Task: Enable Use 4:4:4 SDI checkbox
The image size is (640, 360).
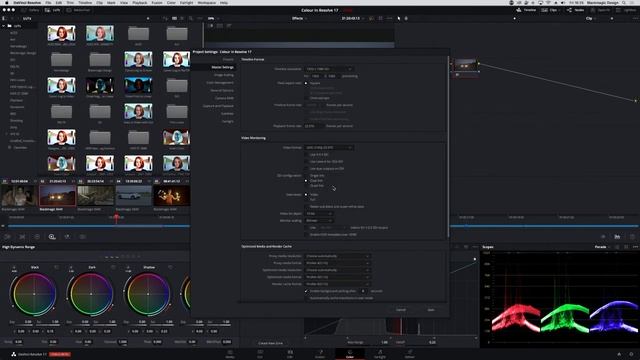Action: 306,155
